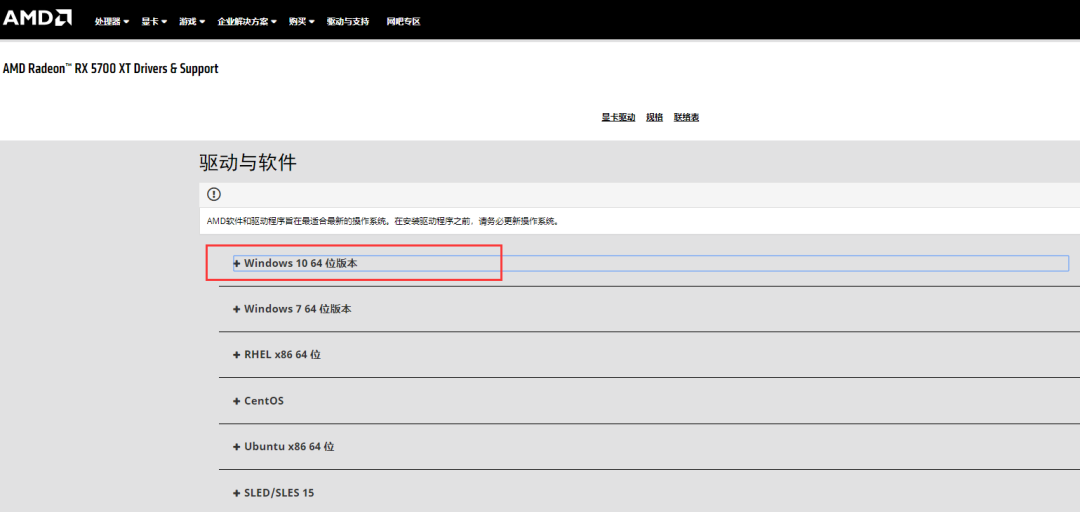The height and width of the screenshot is (512, 1080).
Task: Go to 驱动与支持 page
Action: tap(348, 21)
